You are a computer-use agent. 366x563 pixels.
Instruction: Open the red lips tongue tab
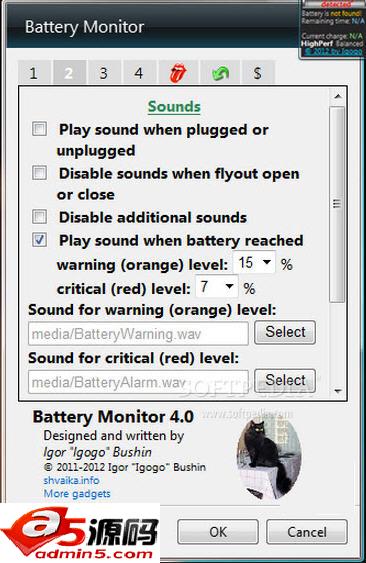(178, 73)
